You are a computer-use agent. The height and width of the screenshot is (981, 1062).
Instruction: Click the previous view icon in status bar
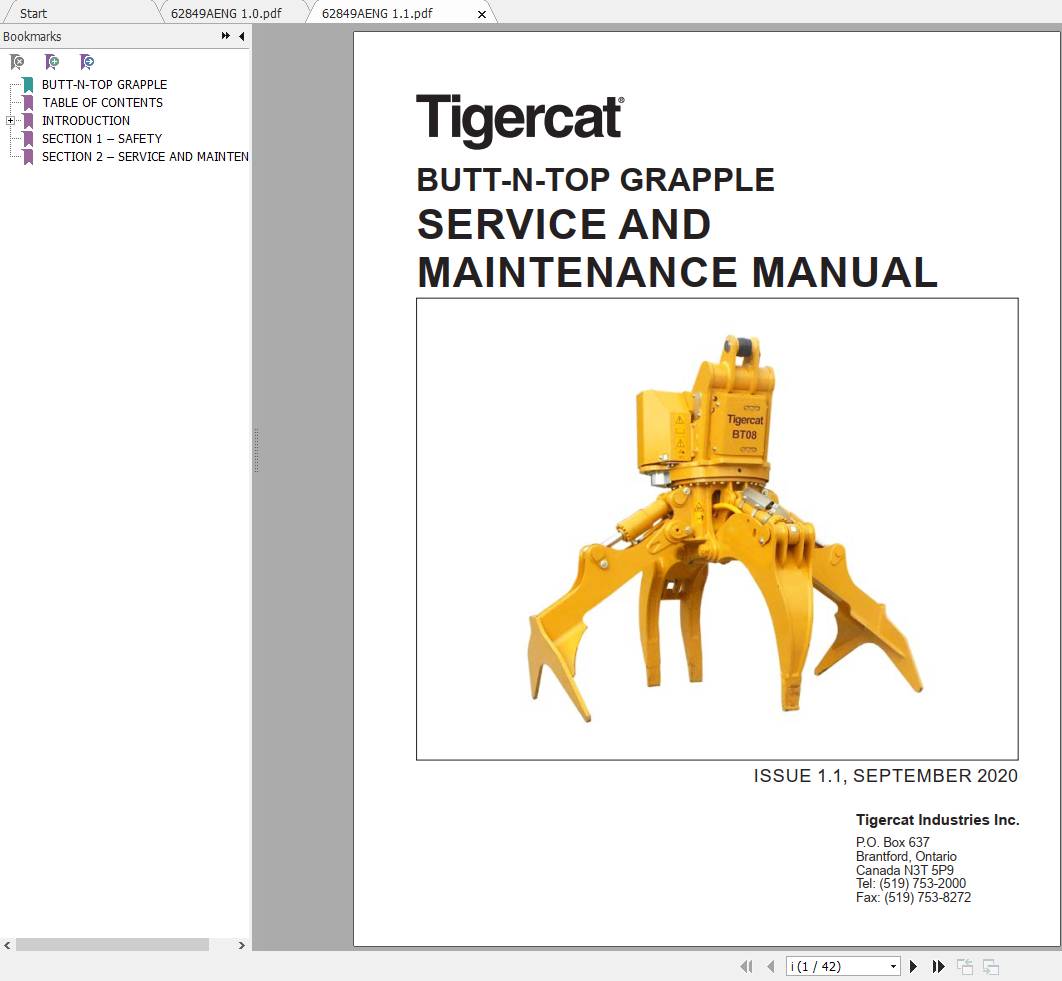965,966
